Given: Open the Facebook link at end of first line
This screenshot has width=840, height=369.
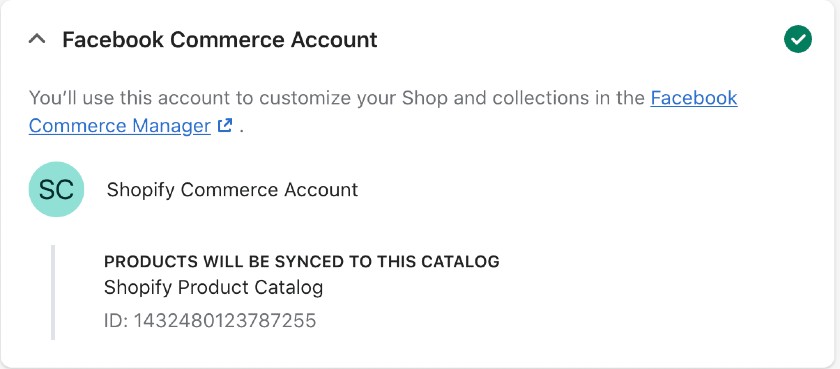Looking at the screenshot, I should (694, 98).
